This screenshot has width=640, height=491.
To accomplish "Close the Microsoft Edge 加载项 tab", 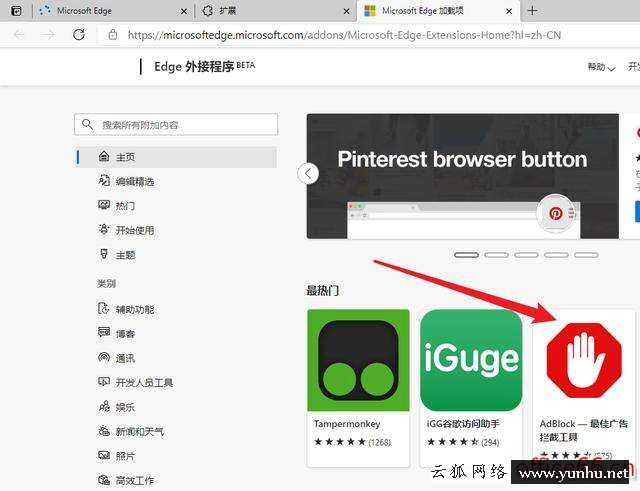I will (509, 11).
